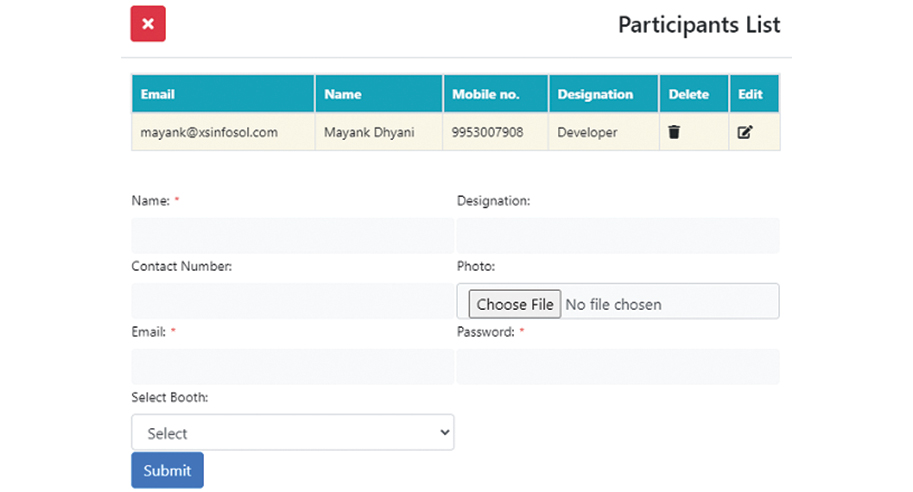Viewport: 913px width, 492px height.
Task: Focus the Name input field
Action: 292,236
